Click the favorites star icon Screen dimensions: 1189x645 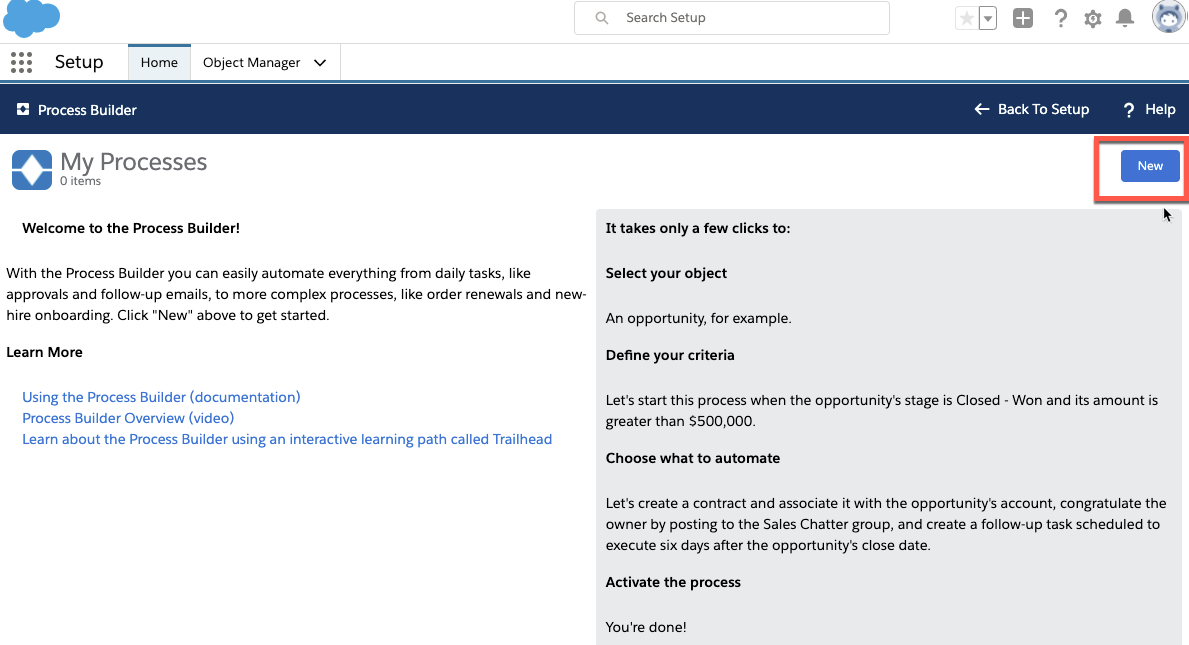(967, 18)
